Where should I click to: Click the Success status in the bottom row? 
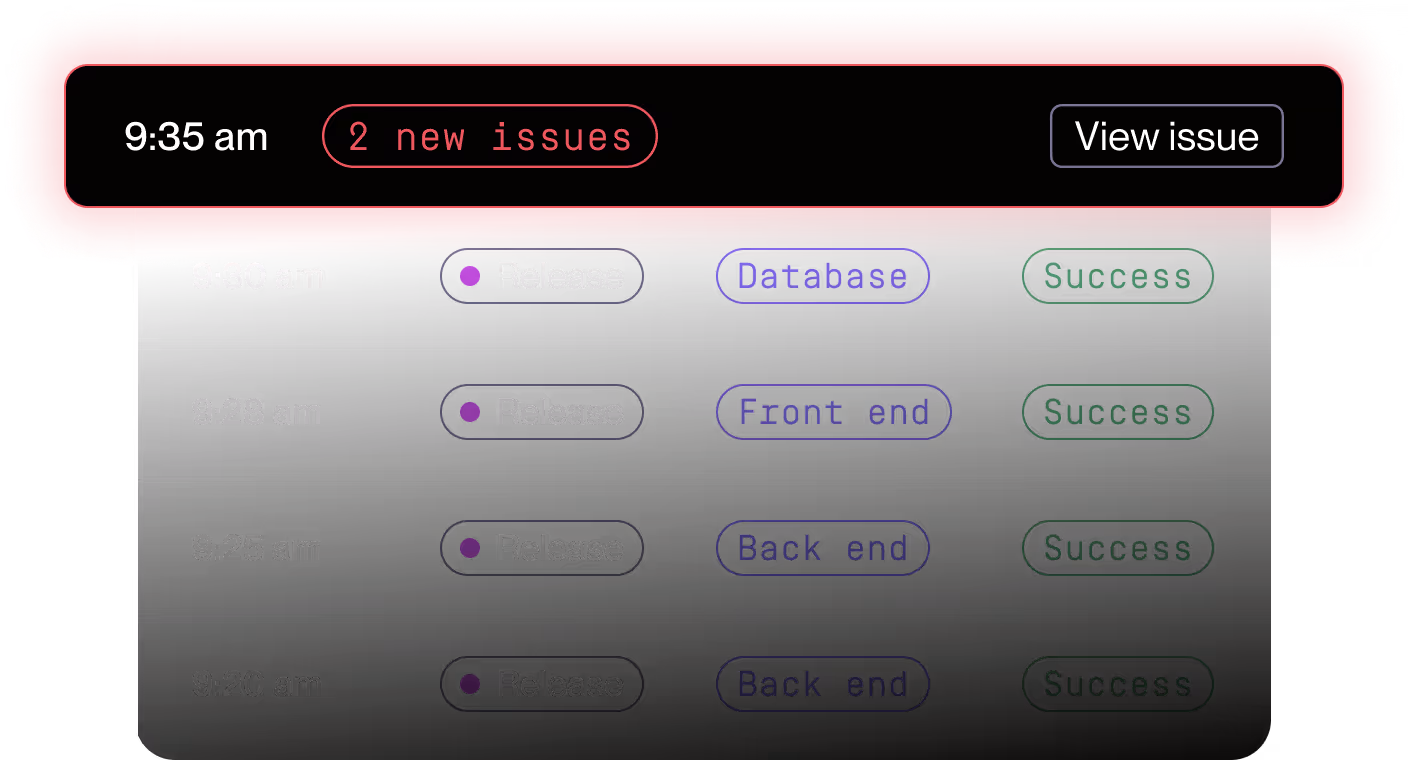coord(1118,684)
